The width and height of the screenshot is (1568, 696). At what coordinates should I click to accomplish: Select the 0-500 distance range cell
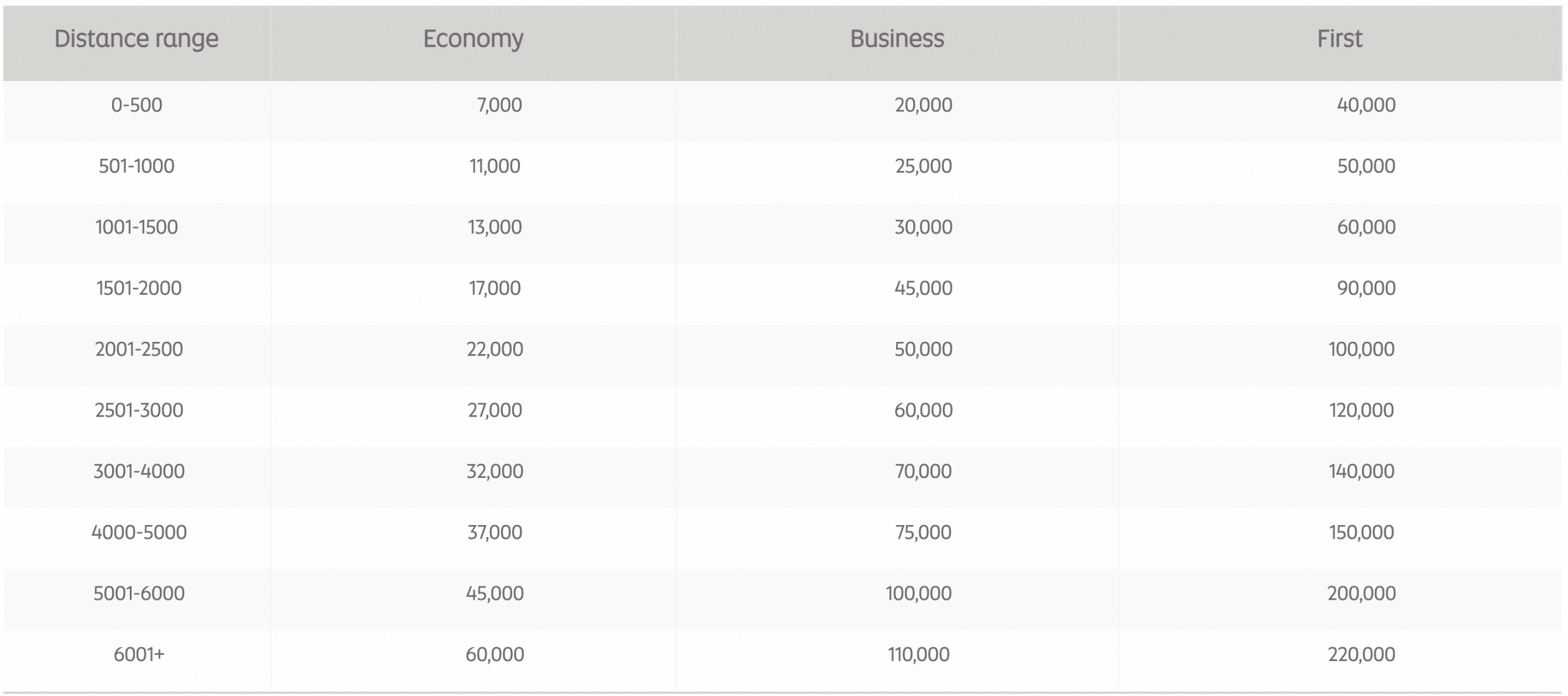(136, 105)
